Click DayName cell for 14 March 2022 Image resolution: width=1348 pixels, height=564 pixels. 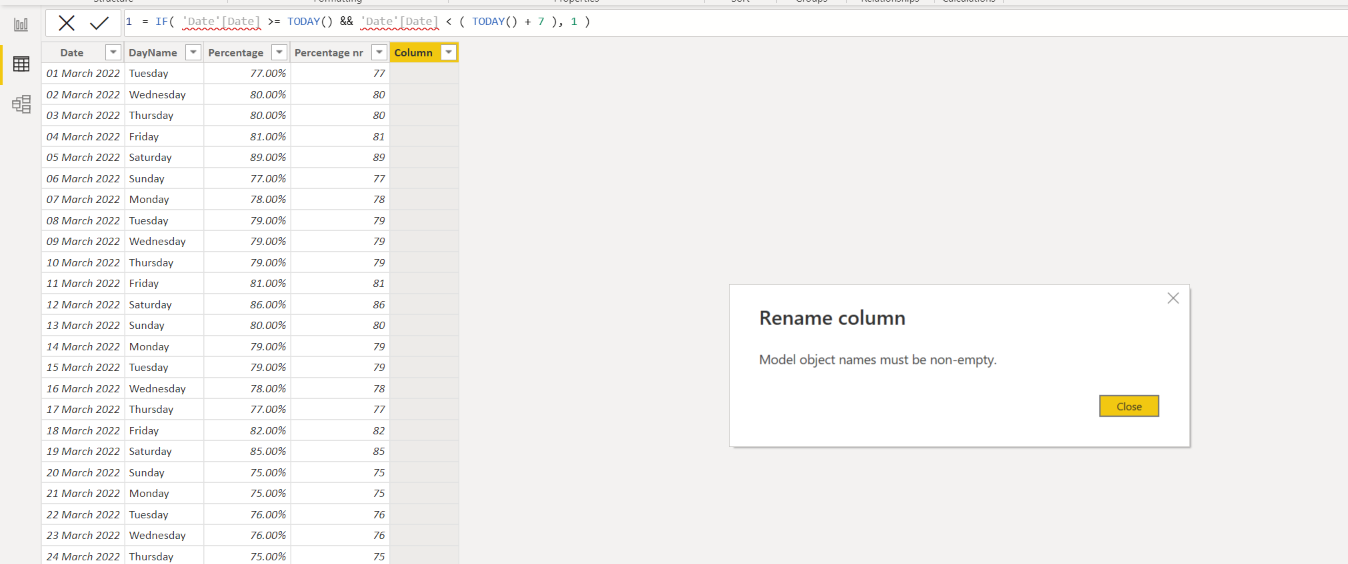[164, 346]
